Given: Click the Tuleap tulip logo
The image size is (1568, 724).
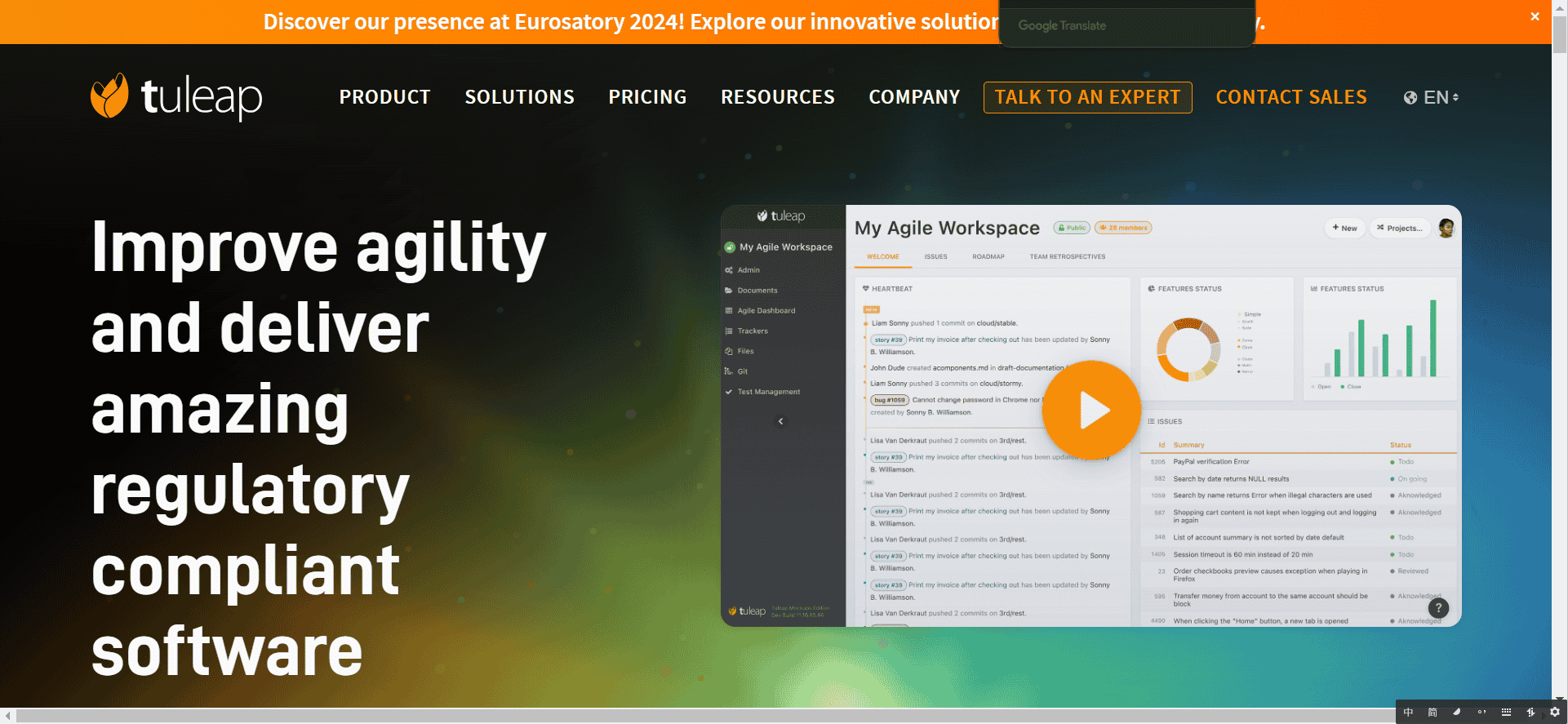Looking at the screenshot, I should pyautogui.click(x=109, y=96).
